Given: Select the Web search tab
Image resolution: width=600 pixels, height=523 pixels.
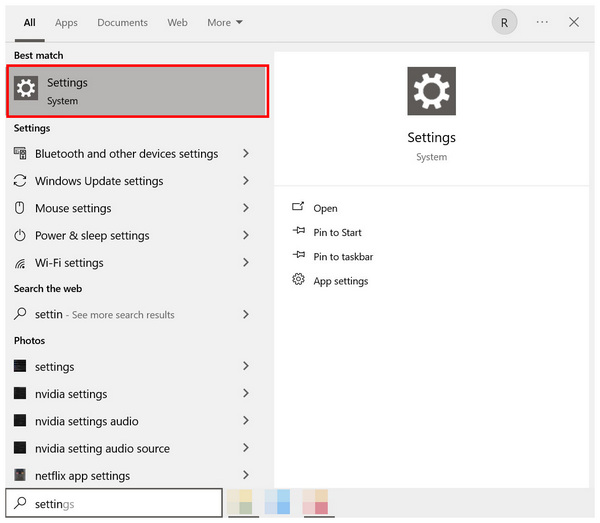Looking at the screenshot, I should tap(177, 22).
